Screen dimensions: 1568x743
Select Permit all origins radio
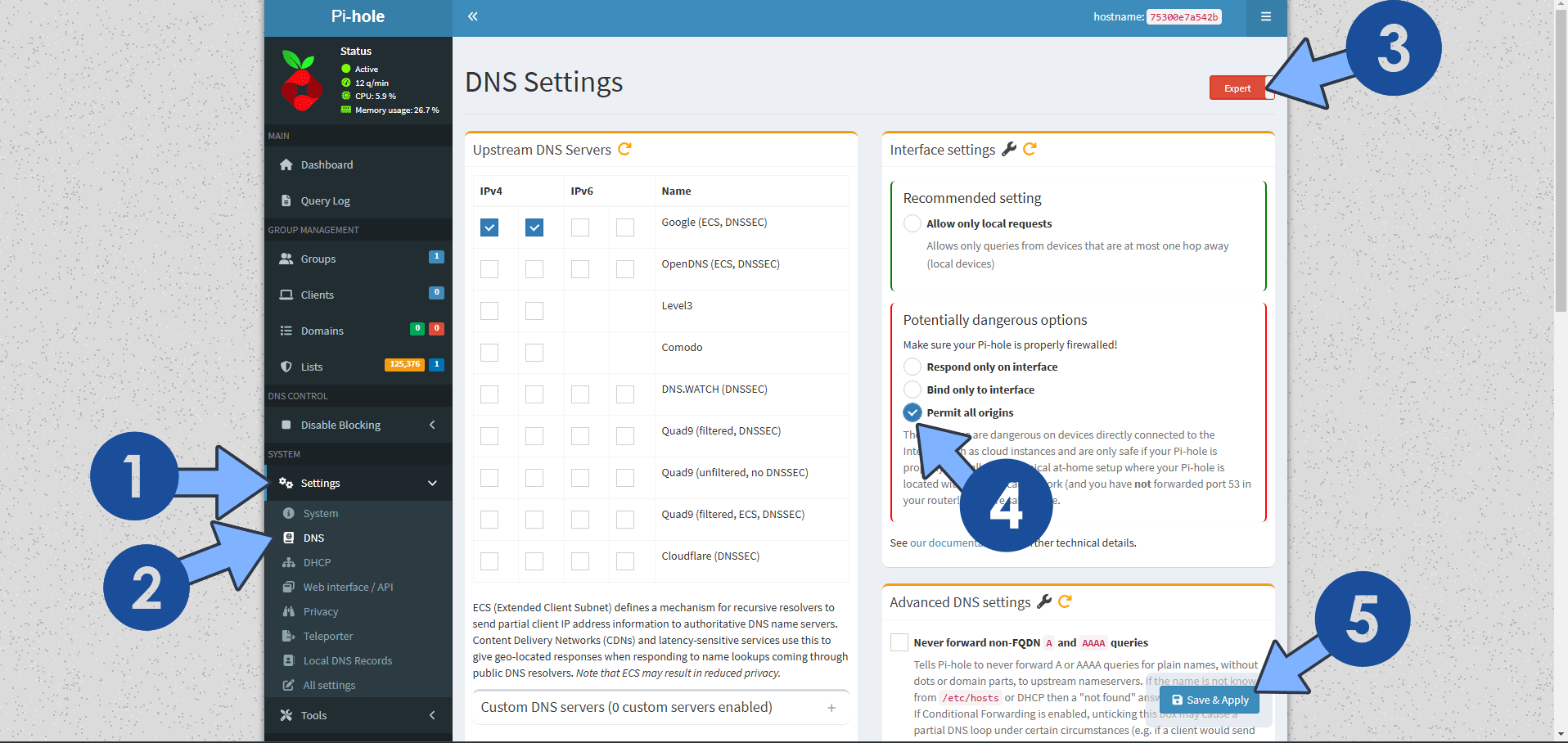click(912, 412)
